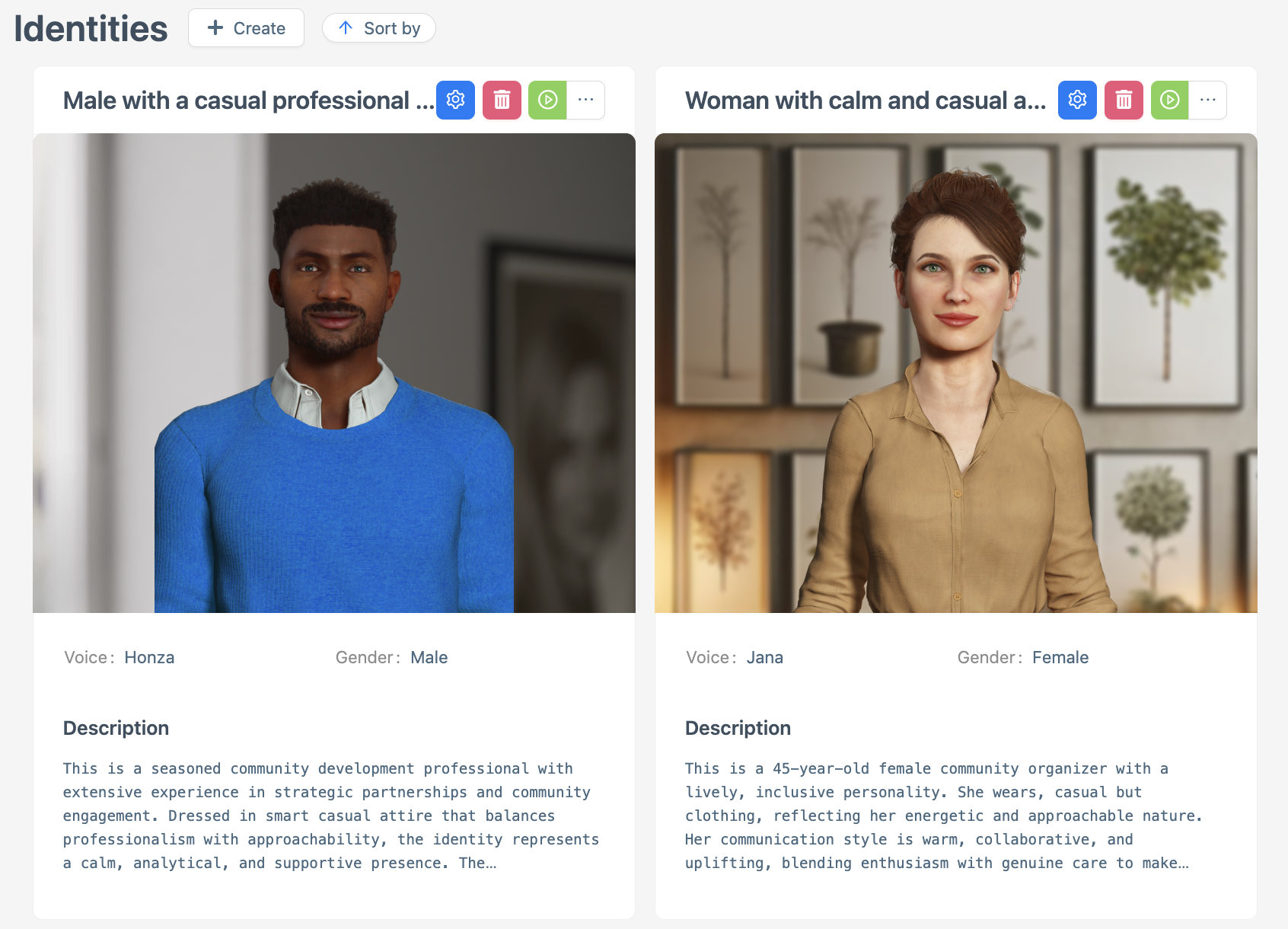Delete the male identity with Honza voice
The height and width of the screenshot is (929, 1288).
(502, 100)
